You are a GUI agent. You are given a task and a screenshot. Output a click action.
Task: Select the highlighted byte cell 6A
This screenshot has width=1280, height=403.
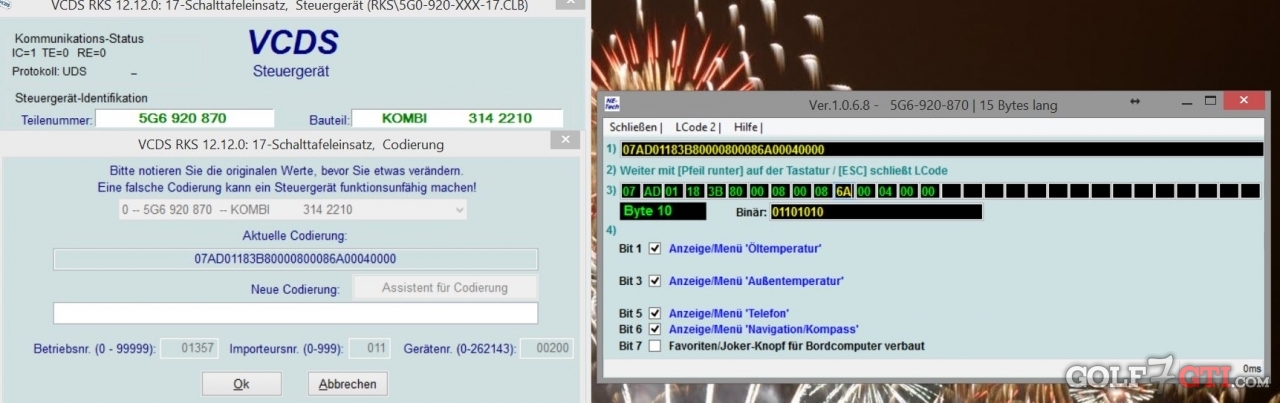843,190
